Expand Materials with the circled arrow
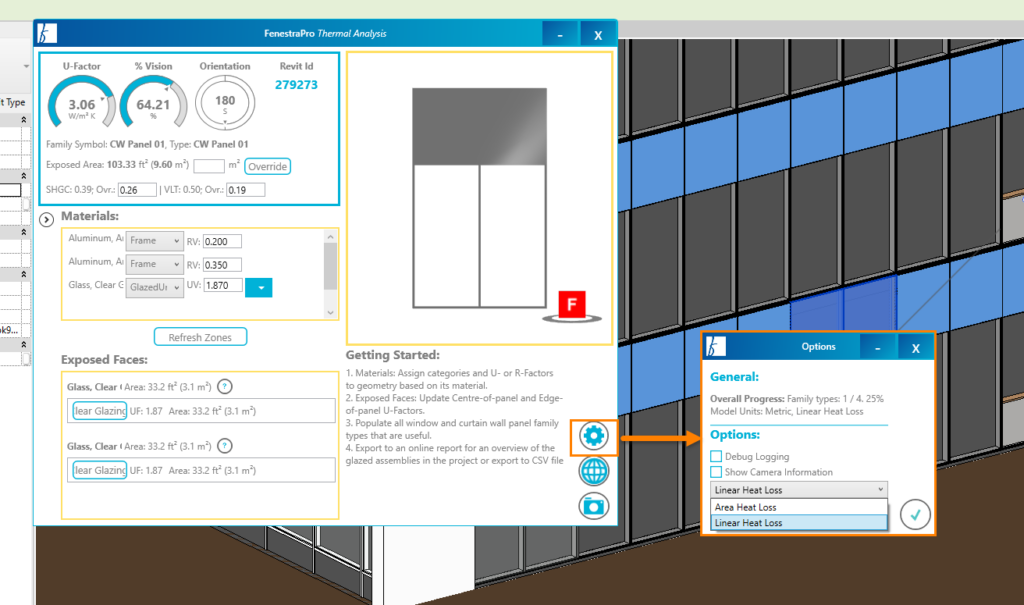 click(46, 220)
